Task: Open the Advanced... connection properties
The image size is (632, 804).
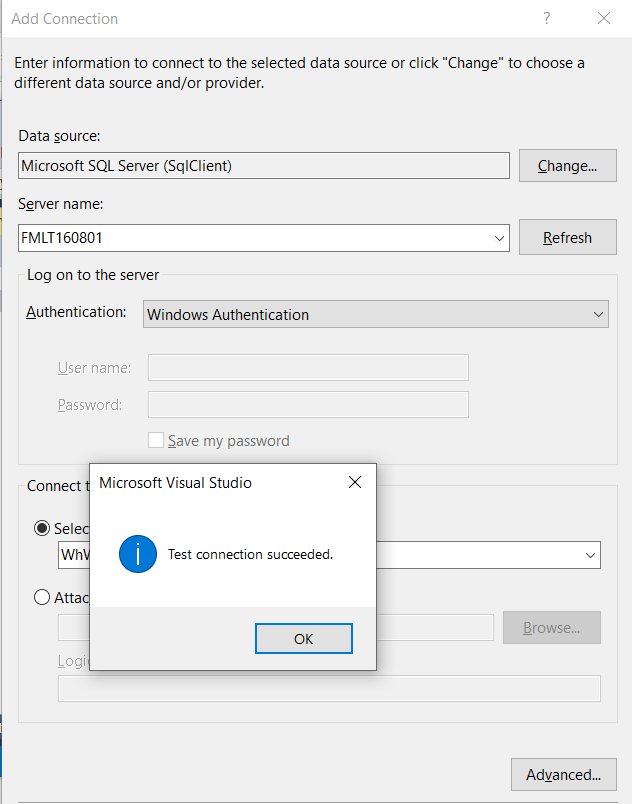Action: pos(563,774)
